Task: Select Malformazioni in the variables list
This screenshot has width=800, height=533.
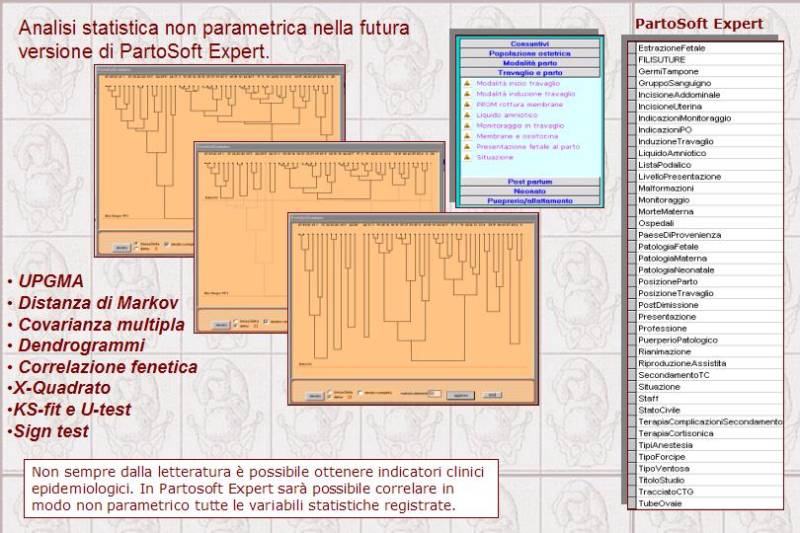Action: click(x=710, y=188)
